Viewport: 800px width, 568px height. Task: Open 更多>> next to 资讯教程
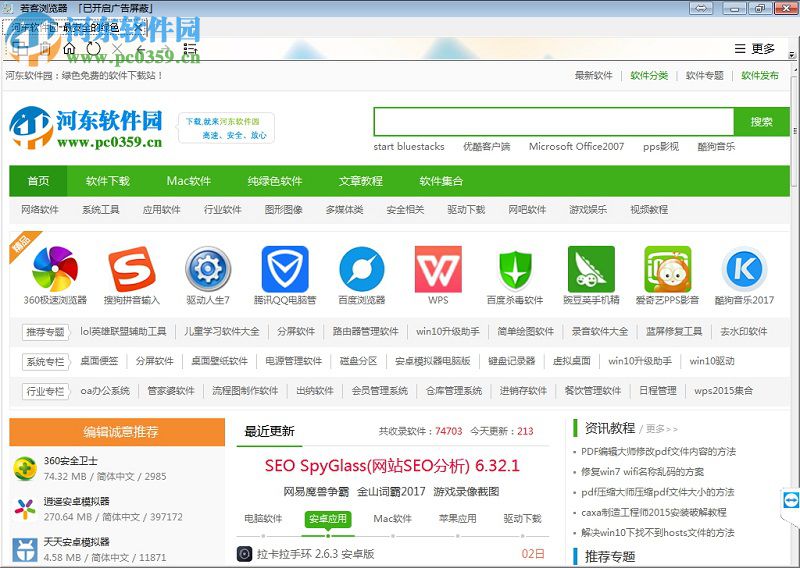[x=662, y=429]
